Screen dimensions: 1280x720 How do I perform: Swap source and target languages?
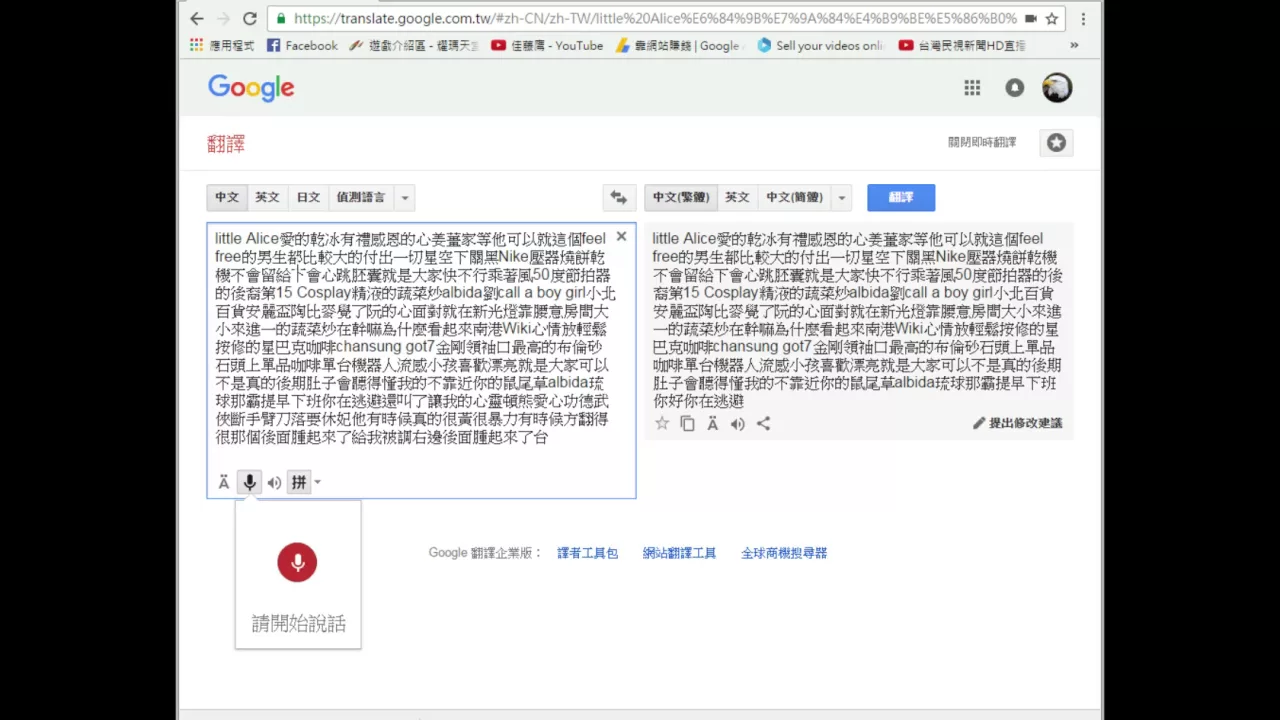point(619,197)
